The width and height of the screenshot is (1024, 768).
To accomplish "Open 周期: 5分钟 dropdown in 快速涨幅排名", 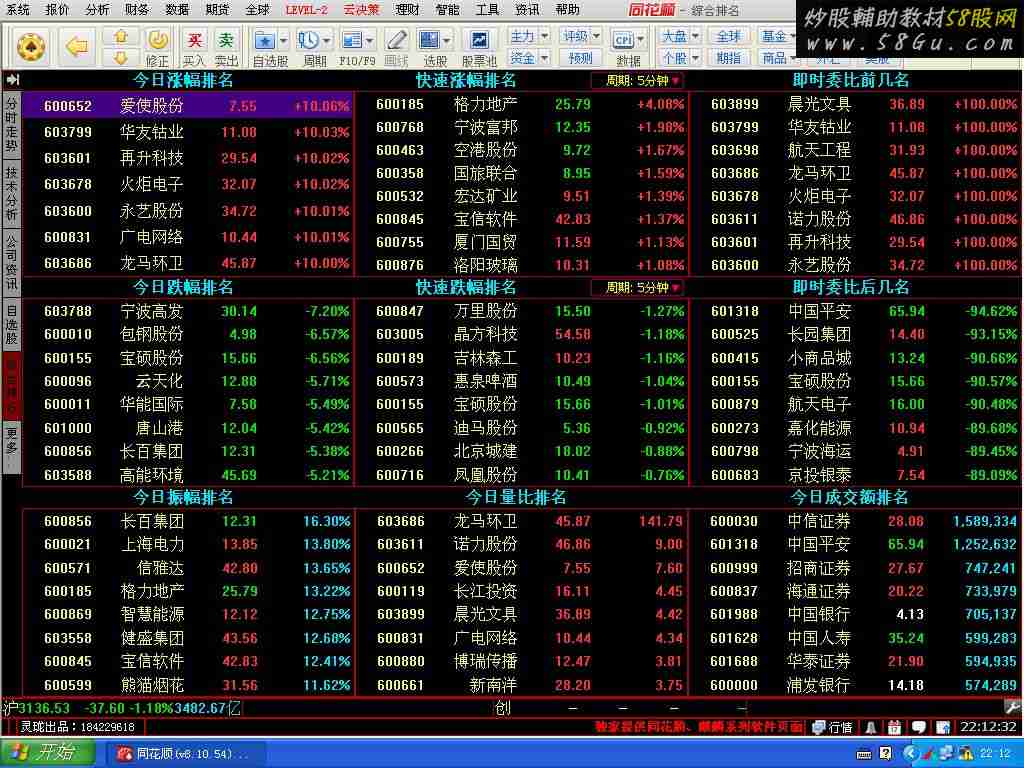I will pos(637,80).
